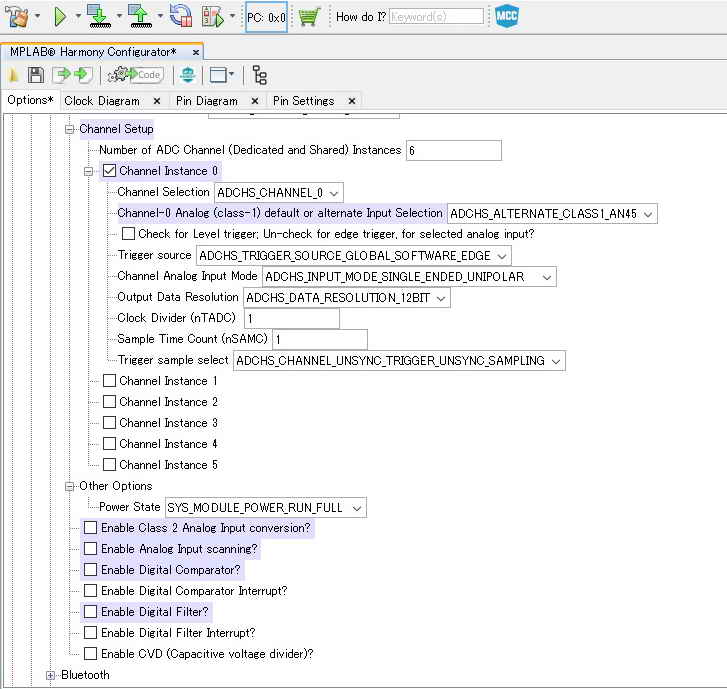727x689 pixels.
Task: Open Channel Selection ADCHS_CHANNEL_0 dropdown
Action: click(279, 193)
